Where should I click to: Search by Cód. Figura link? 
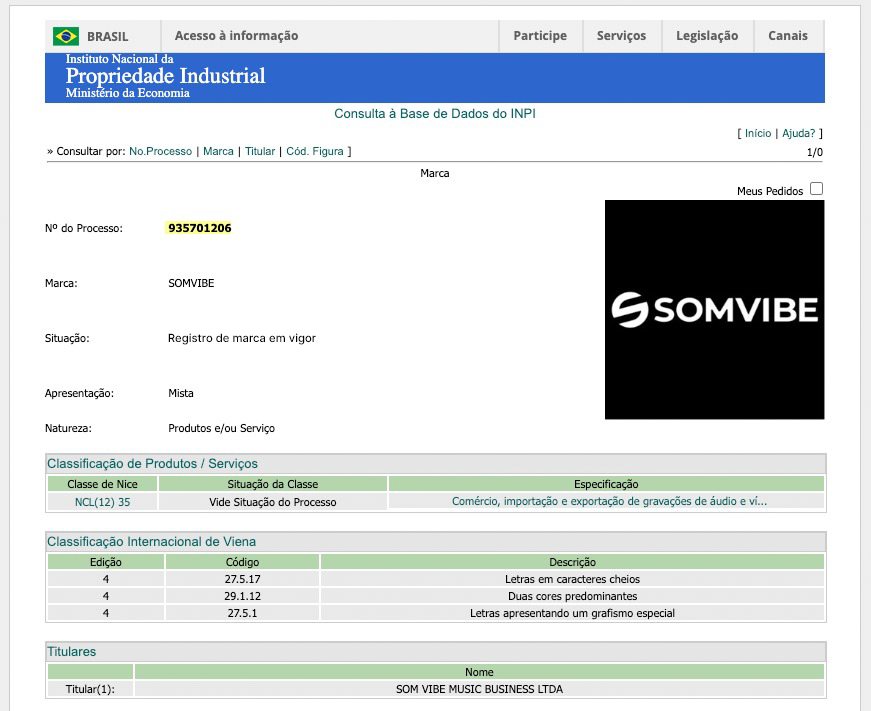tap(315, 151)
